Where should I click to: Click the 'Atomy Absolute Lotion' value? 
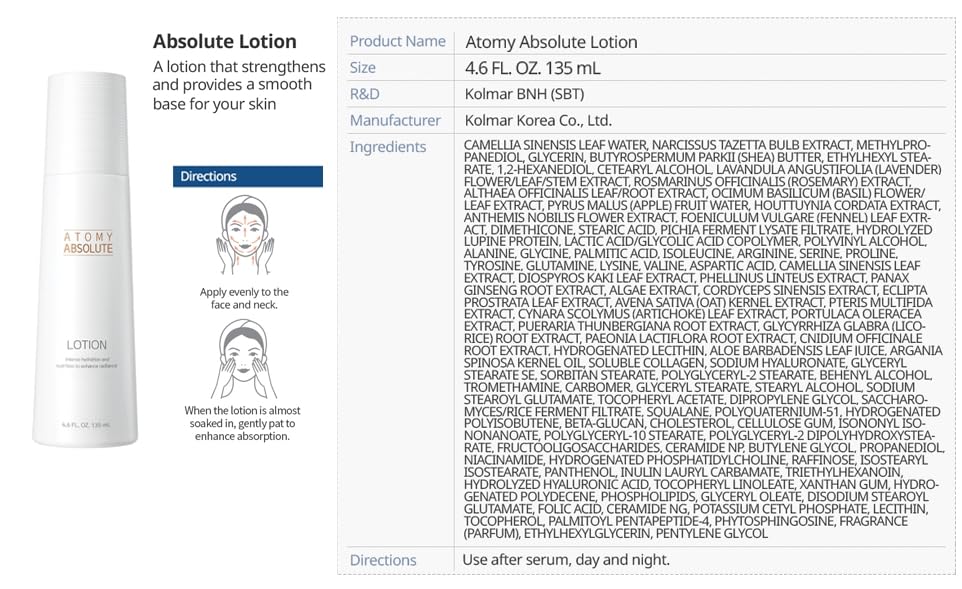click(x=551, y=42)
